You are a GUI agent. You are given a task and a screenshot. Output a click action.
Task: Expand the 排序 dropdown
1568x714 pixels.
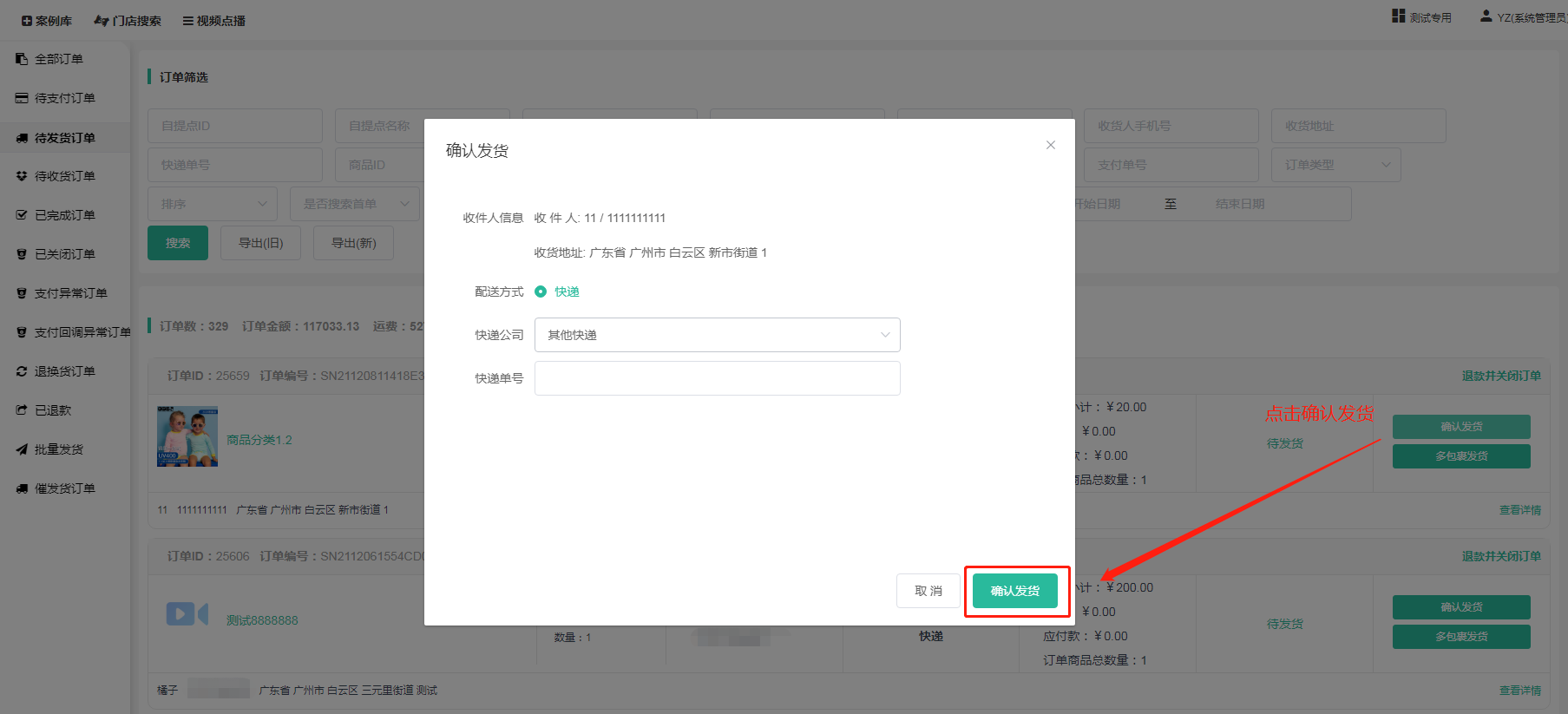point(213,204)
